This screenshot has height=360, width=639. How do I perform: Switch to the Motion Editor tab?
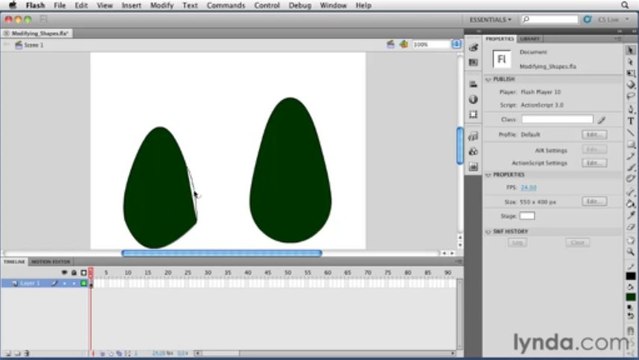coord(51,262)
